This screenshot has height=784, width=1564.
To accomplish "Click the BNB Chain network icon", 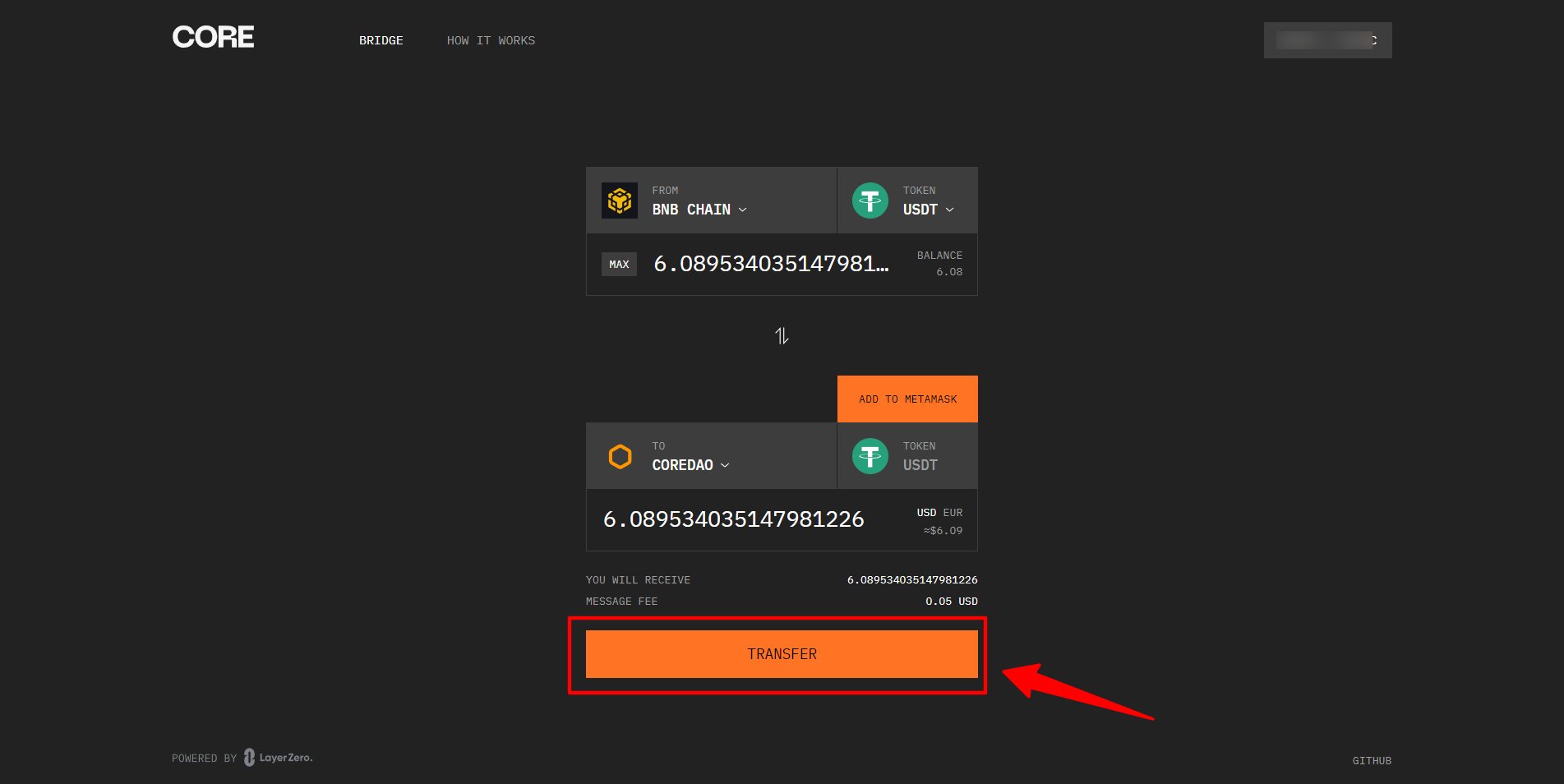I will (x=620, y=200).
